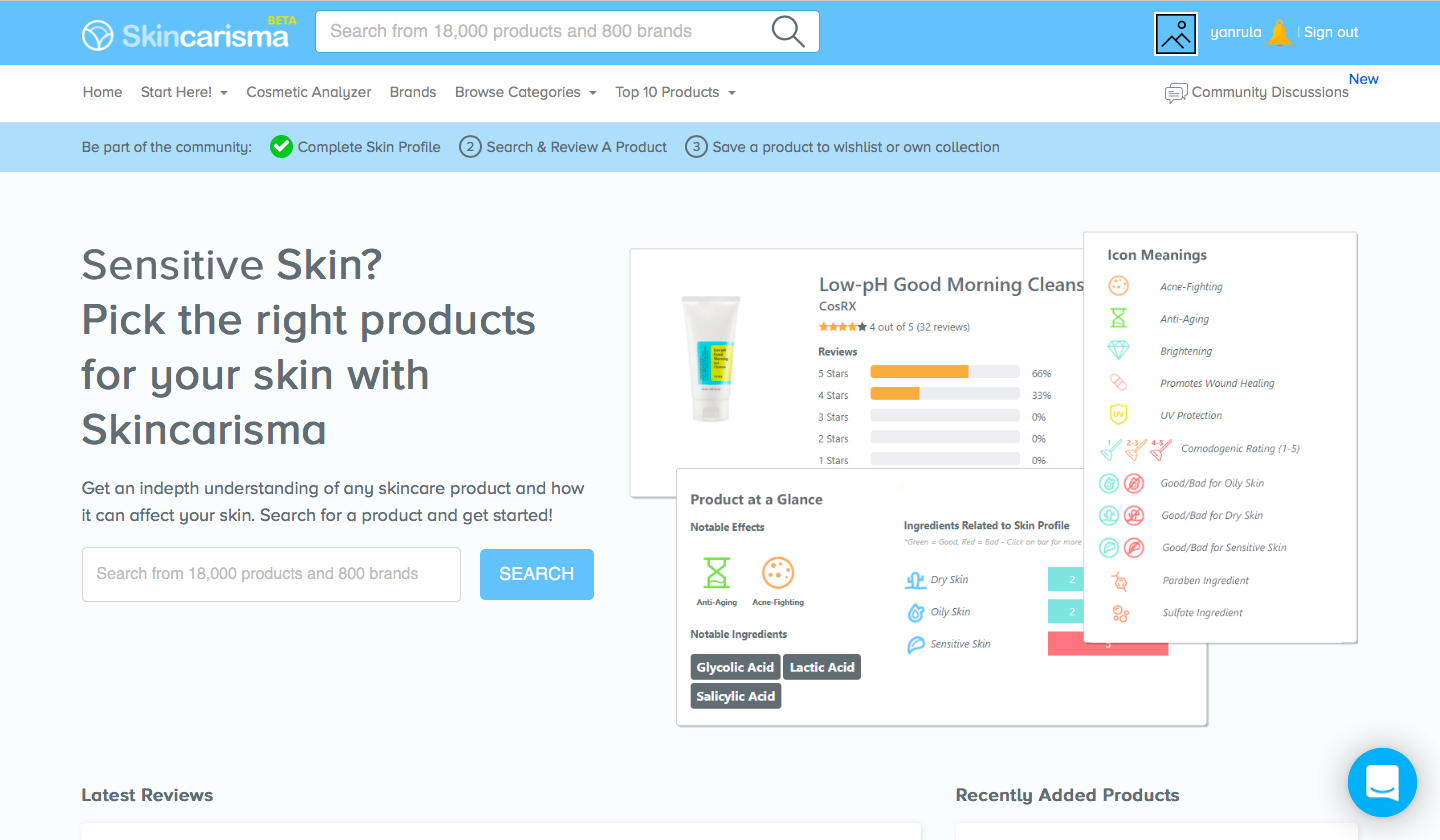Go to Home page
Image resolution: width=1440 pixels, height=840 pixels.
point(102,92)
